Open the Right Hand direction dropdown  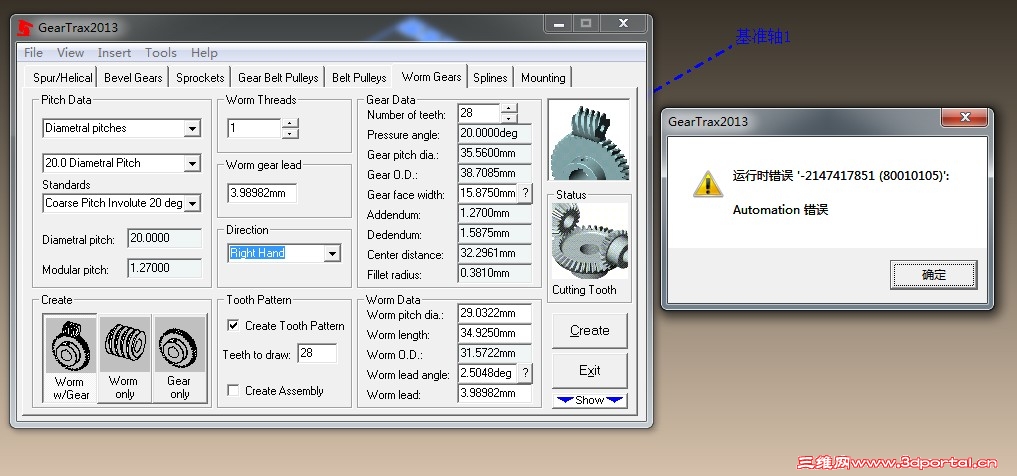click(332, 254)
